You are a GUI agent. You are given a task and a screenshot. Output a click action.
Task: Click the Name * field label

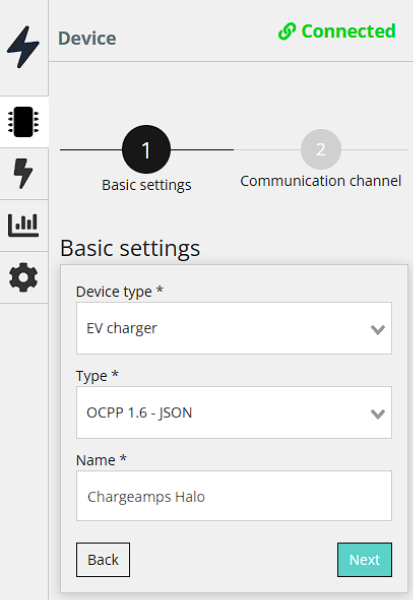pyautogui.click(x=101, y=460)
